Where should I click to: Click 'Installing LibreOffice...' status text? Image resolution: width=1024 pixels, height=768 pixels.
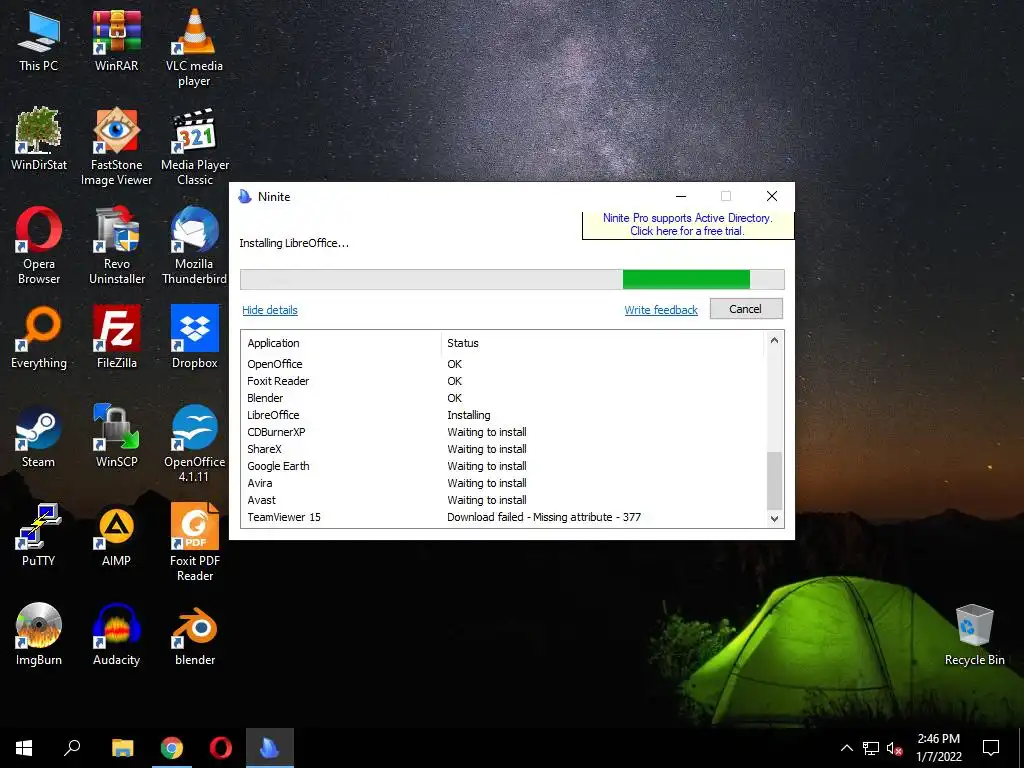point(294,243)
